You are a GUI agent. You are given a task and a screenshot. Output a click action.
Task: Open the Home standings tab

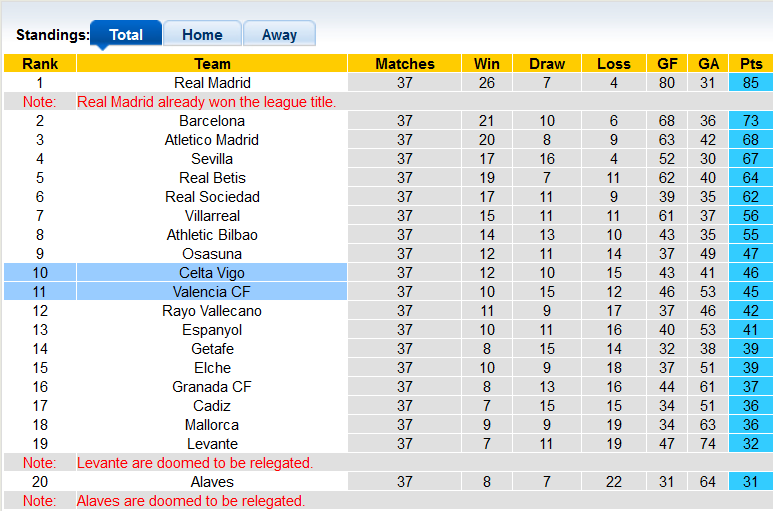[202, 34]
